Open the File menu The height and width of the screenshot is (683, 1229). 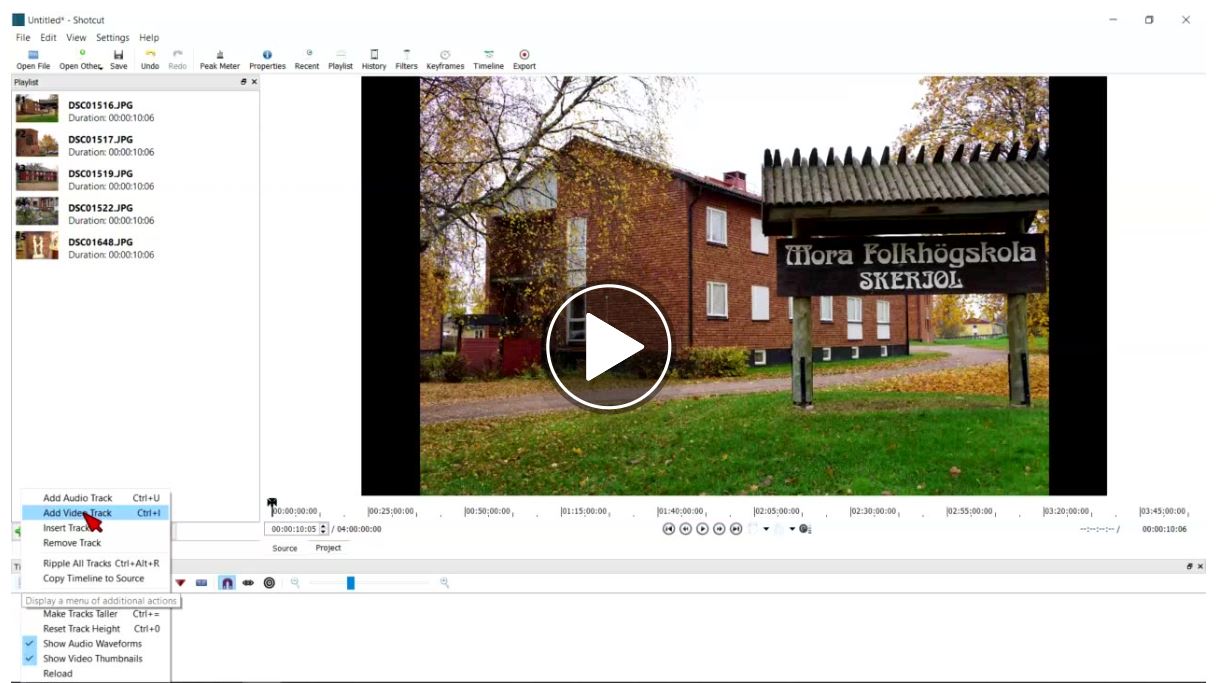(23, 38)
